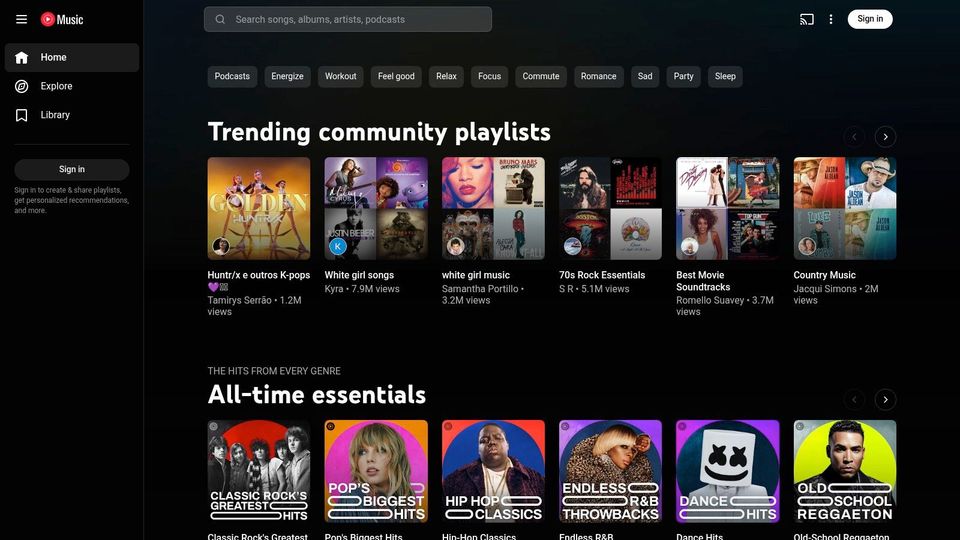Click the Sign in button in top bar

click(x=870, y=19)
